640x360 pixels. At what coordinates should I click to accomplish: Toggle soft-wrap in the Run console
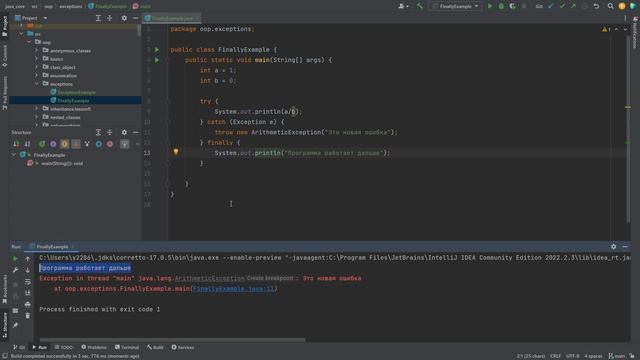[28, 282]
